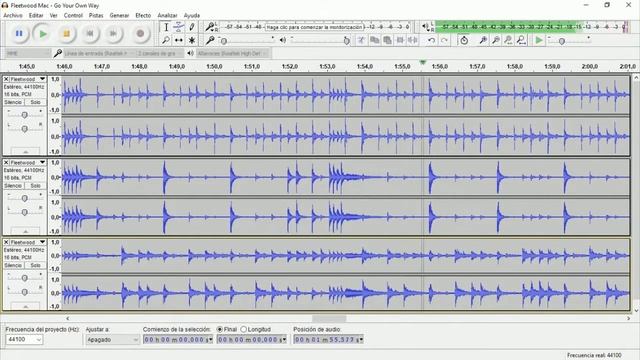640x360 pixels.
Task: Click the horizontal scrollbar thumb
Action: 329,318
